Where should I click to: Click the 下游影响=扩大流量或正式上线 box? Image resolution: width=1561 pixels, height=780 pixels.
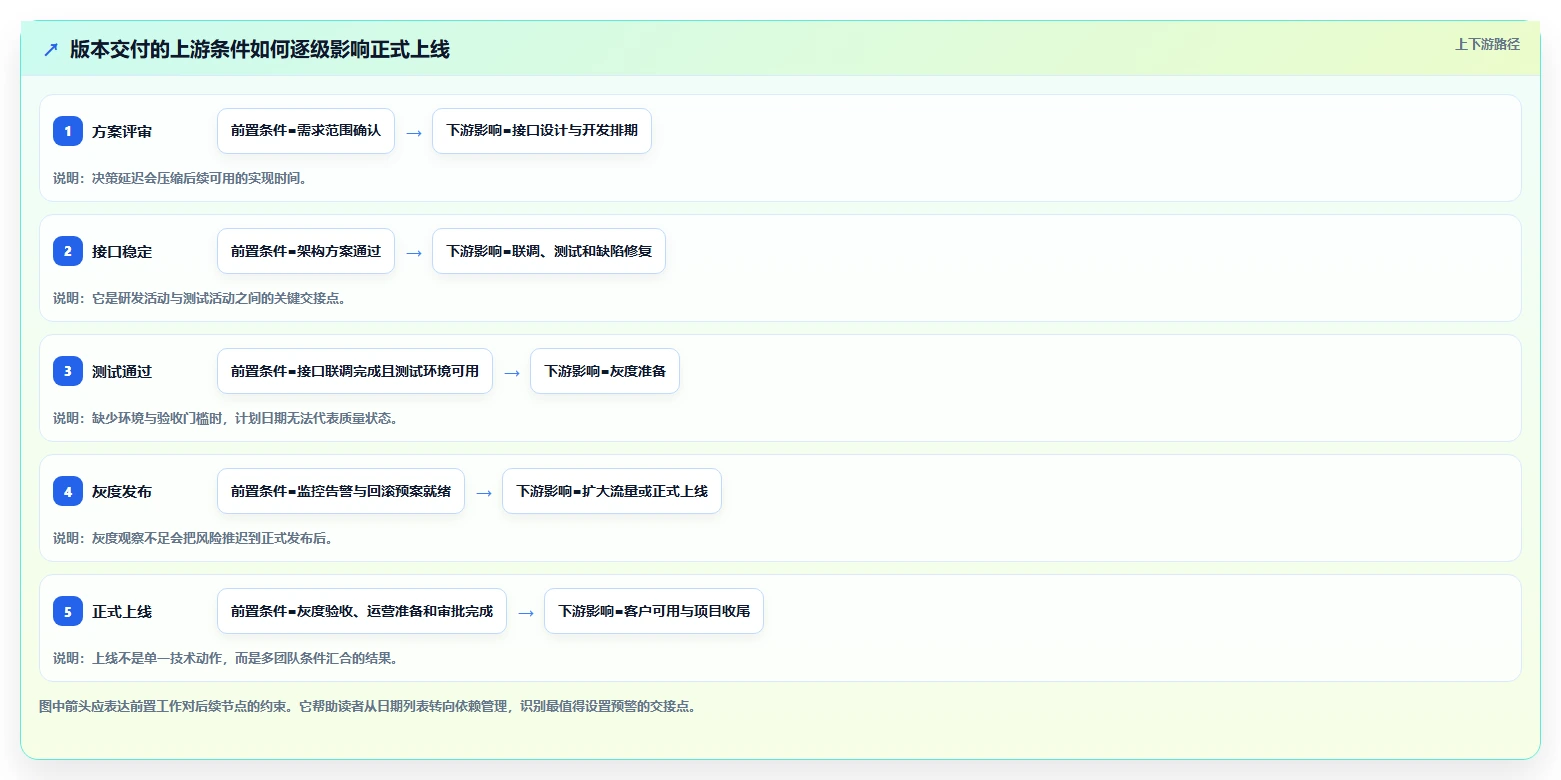612,491
